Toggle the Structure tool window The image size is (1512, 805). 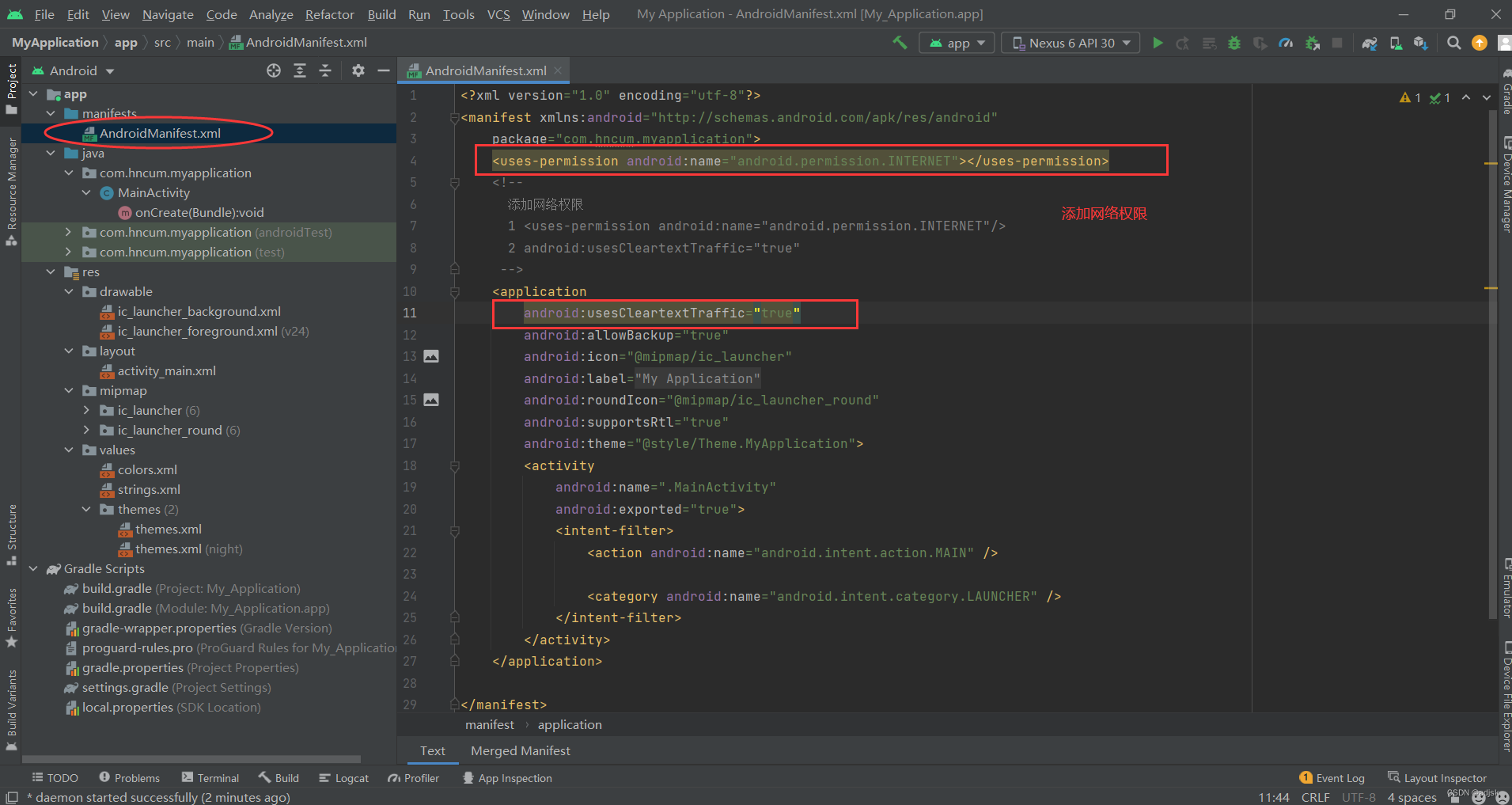(11, 534)
